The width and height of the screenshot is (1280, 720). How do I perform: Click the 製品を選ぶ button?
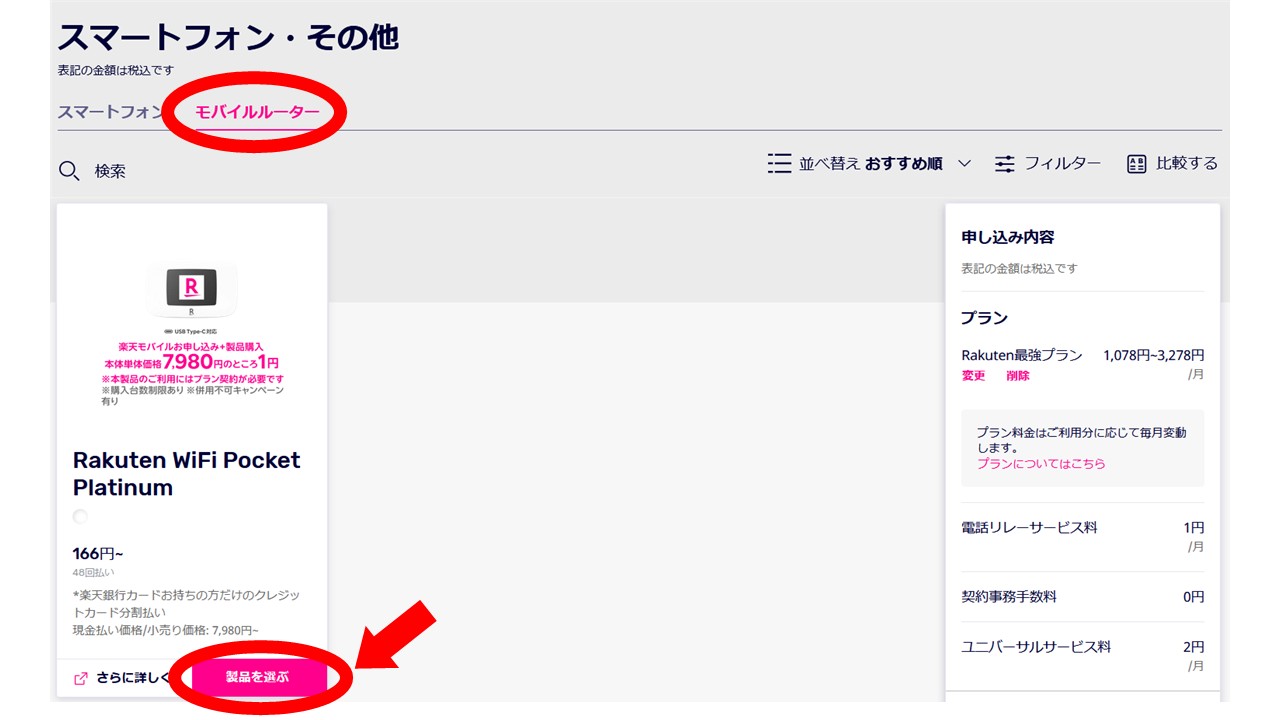(258, 677)
